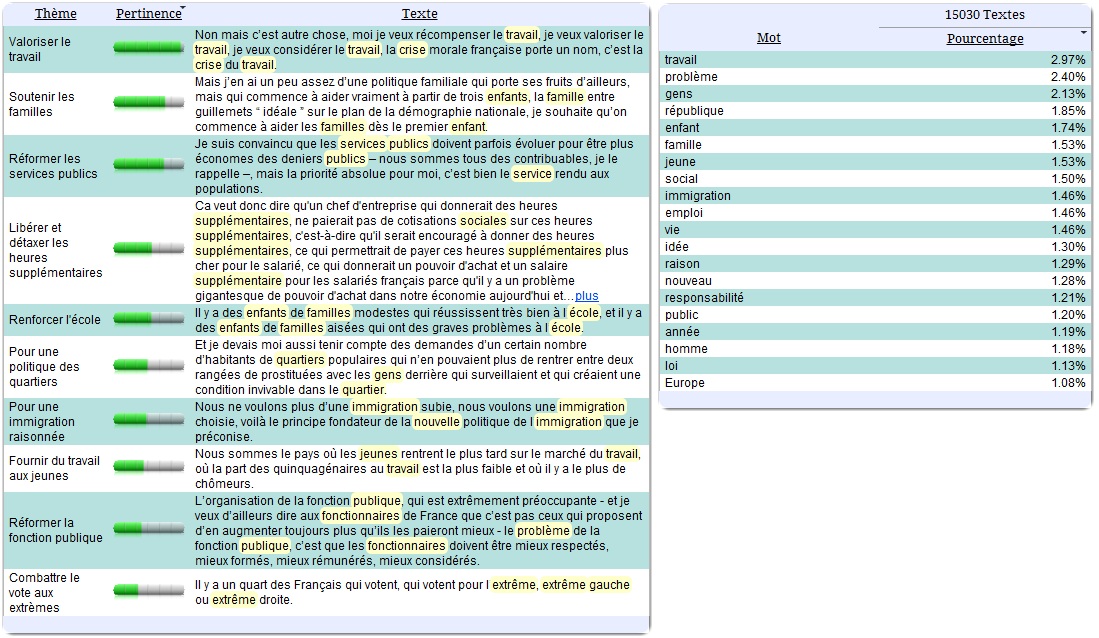The height and width of the screenshot is (638, 1099).
Task: Select the word 'gens' in the Mot list
Action: click(x=678, y=94)
